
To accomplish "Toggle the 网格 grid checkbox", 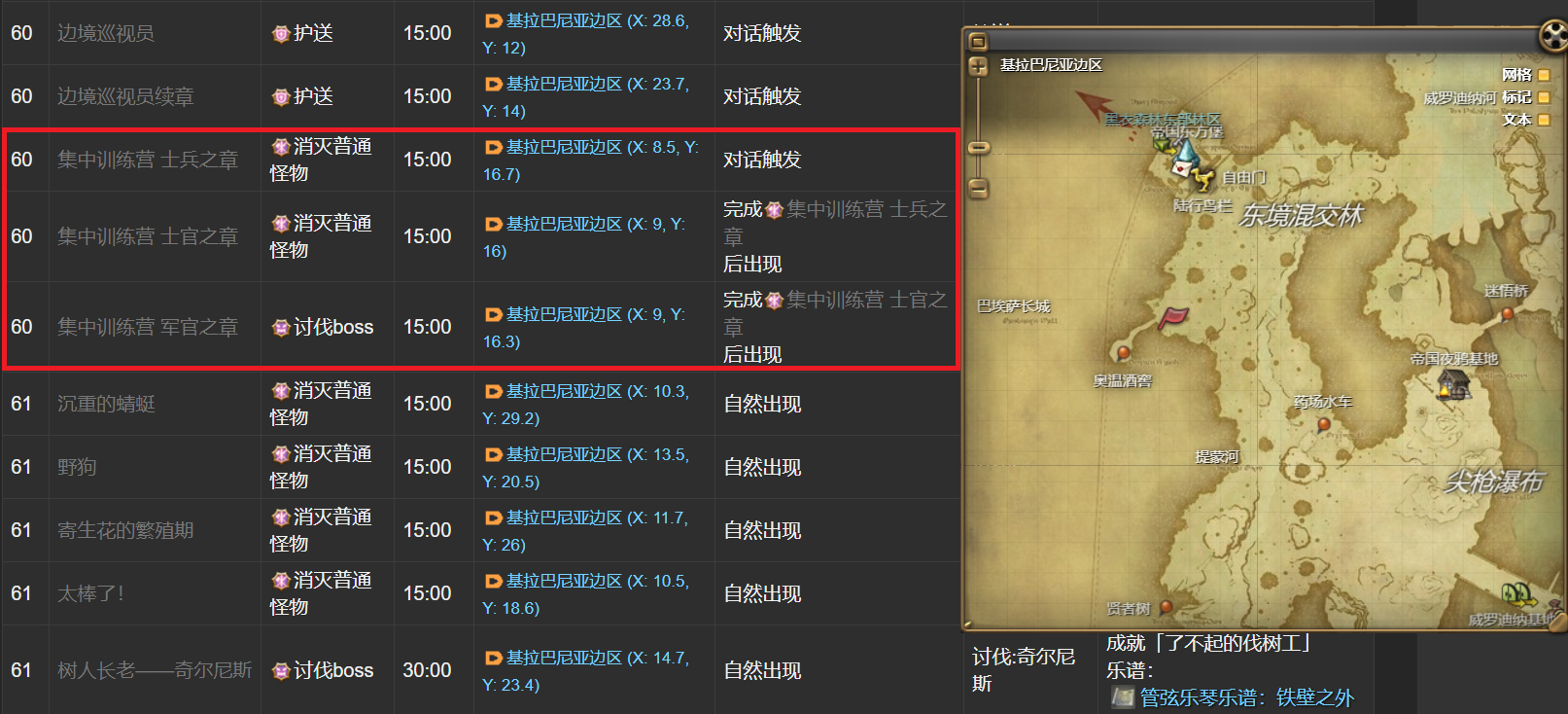I will coord(1544,75).
